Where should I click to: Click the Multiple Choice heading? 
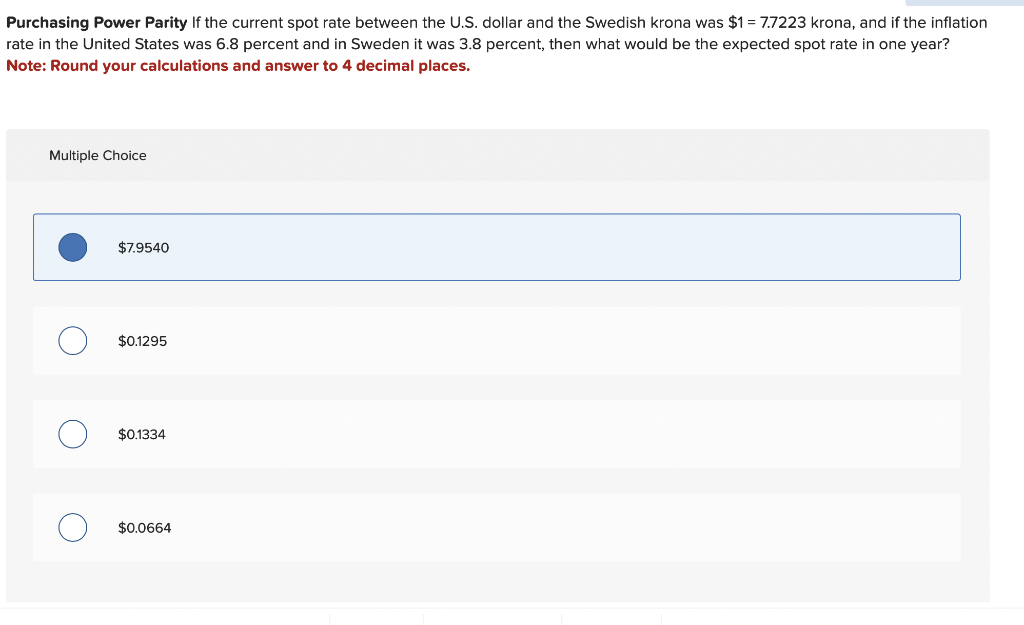coord(97,155)
